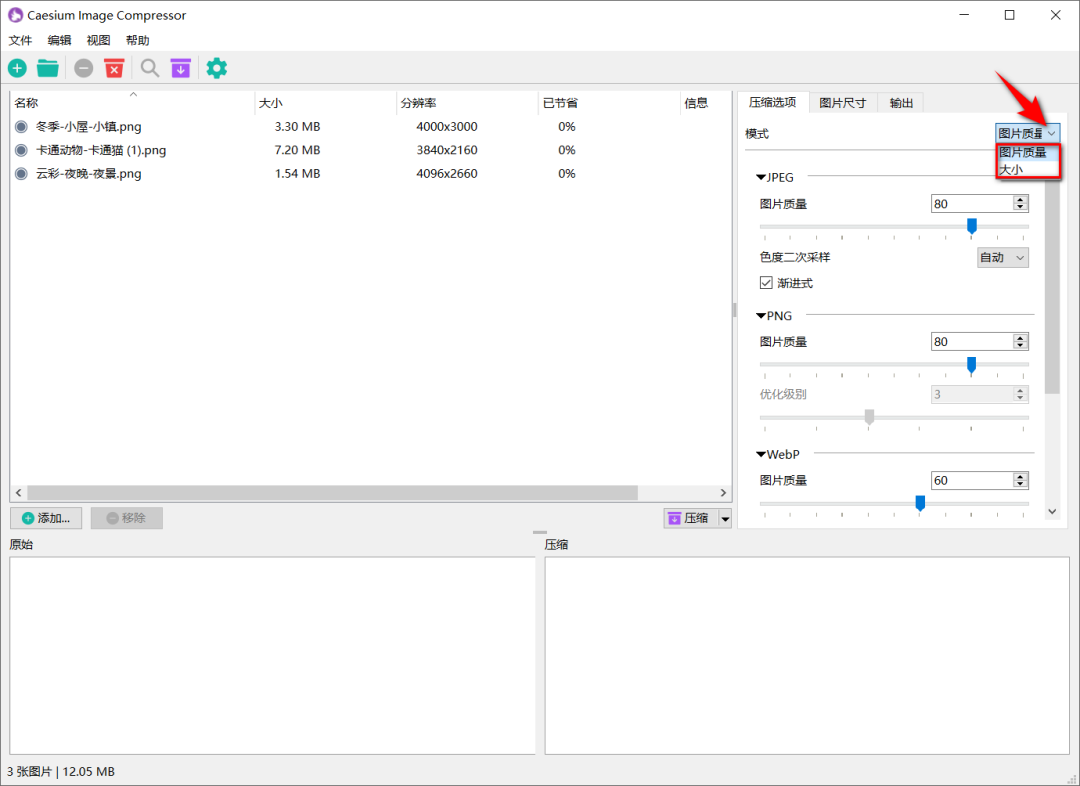Choose 大小 option in mode dropdown list

(x=1027, y=169)
